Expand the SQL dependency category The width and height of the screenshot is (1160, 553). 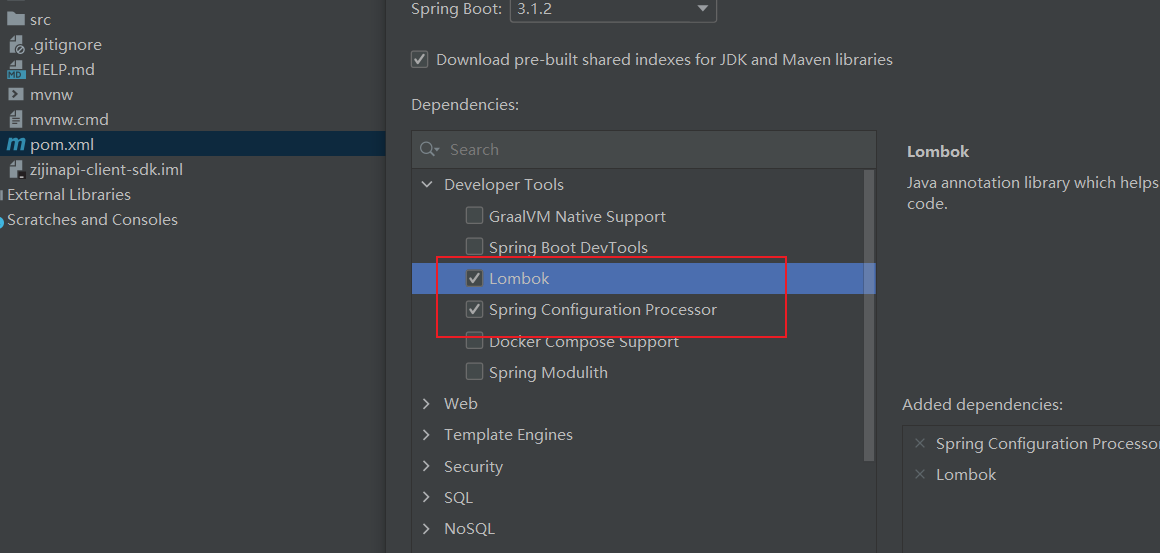(426, 498)
